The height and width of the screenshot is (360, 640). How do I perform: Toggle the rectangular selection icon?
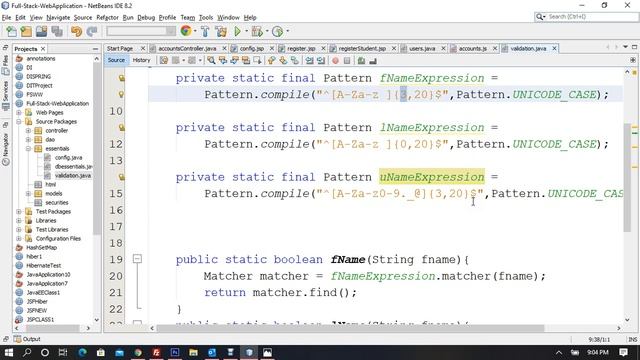[258, 60]
